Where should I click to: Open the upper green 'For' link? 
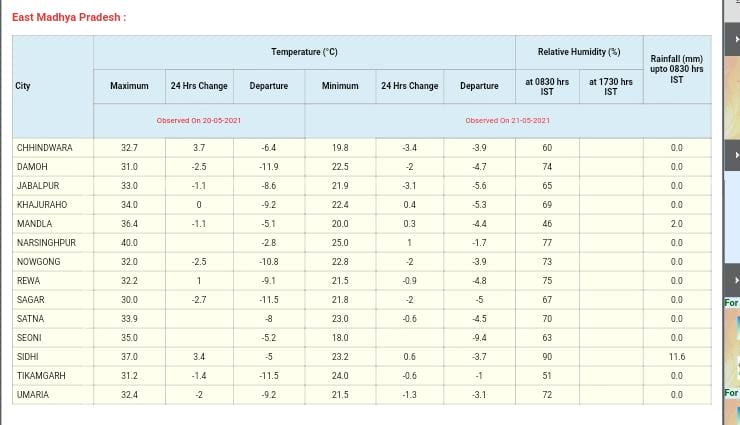click(x=731, y=303)
